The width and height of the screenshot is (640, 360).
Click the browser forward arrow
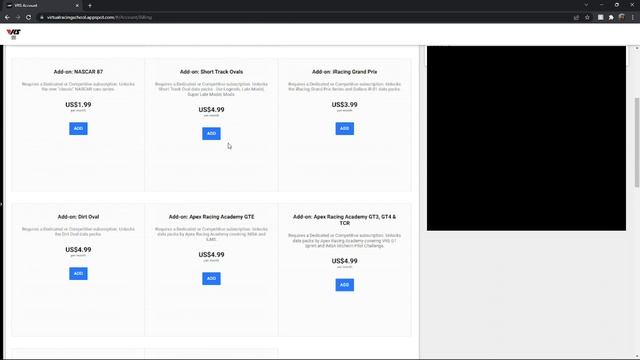click(18, 18)
